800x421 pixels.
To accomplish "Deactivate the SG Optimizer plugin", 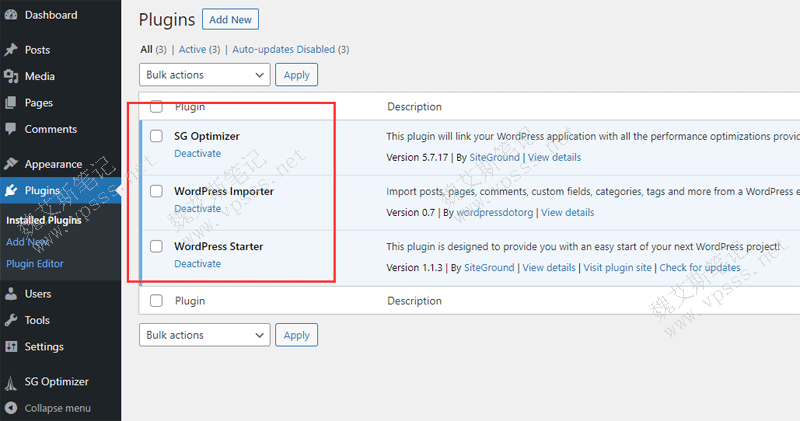I will click(x=197, y=153).
